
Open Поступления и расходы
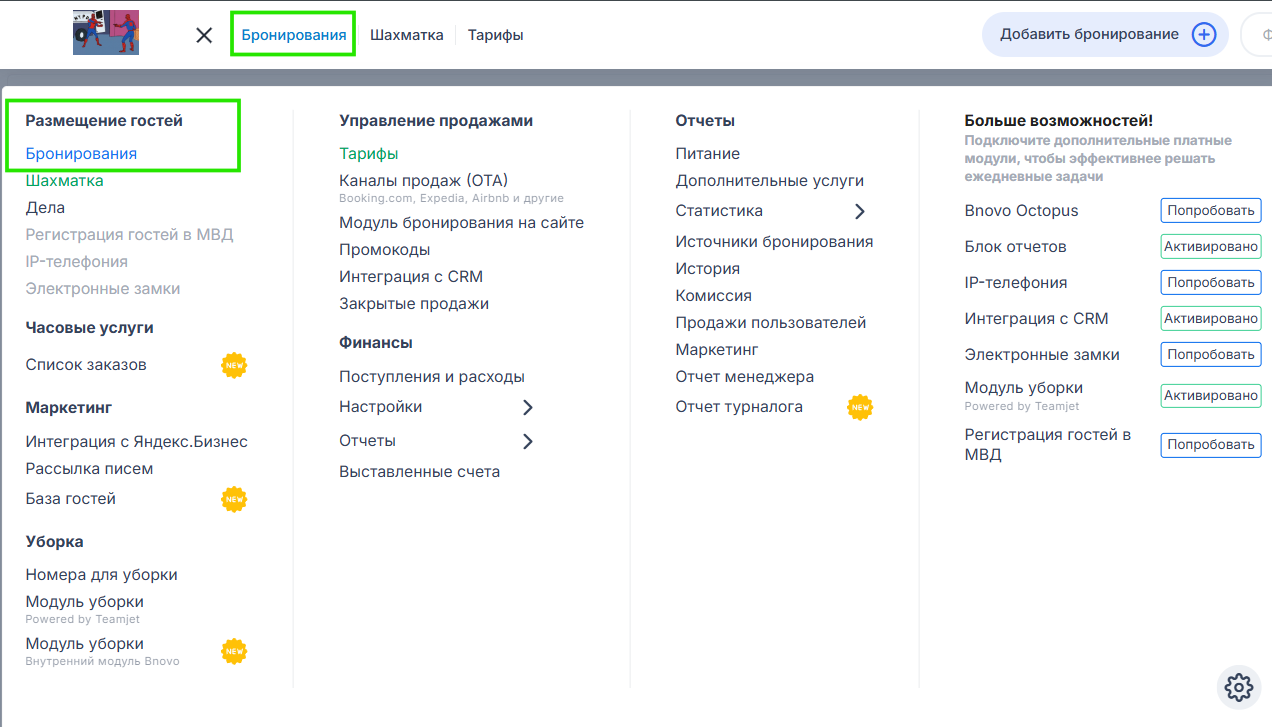click(431, 377)
